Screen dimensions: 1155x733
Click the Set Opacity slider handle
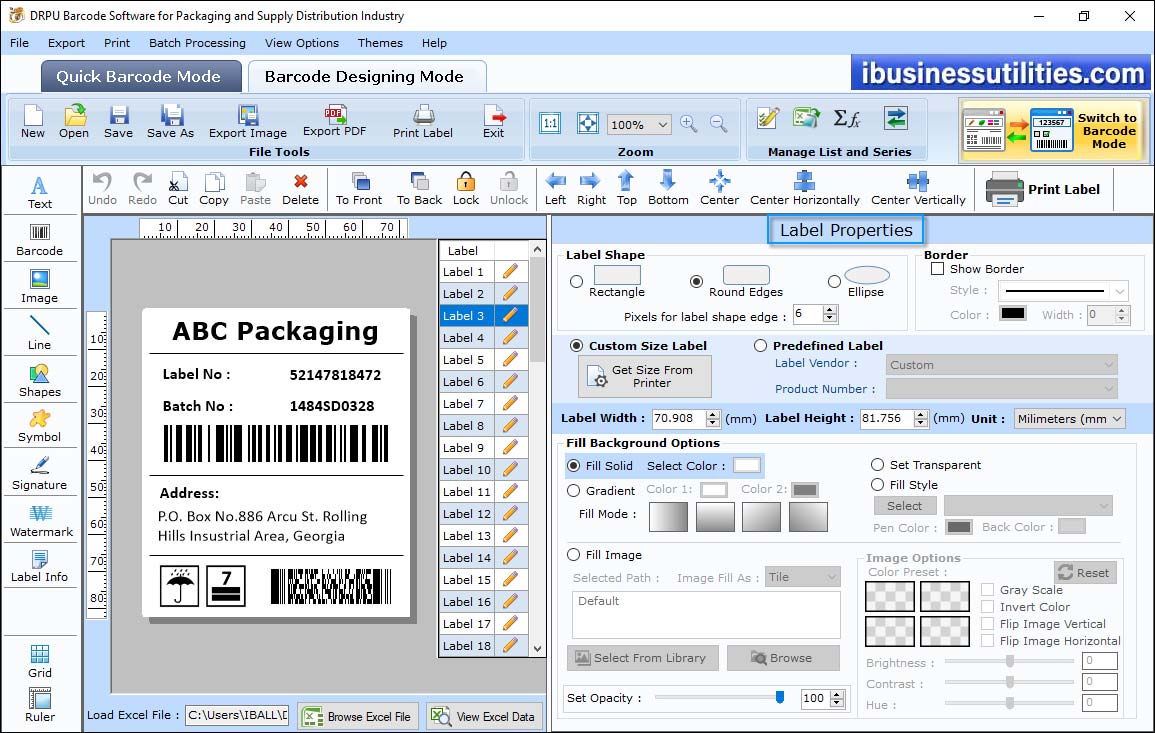780,697
